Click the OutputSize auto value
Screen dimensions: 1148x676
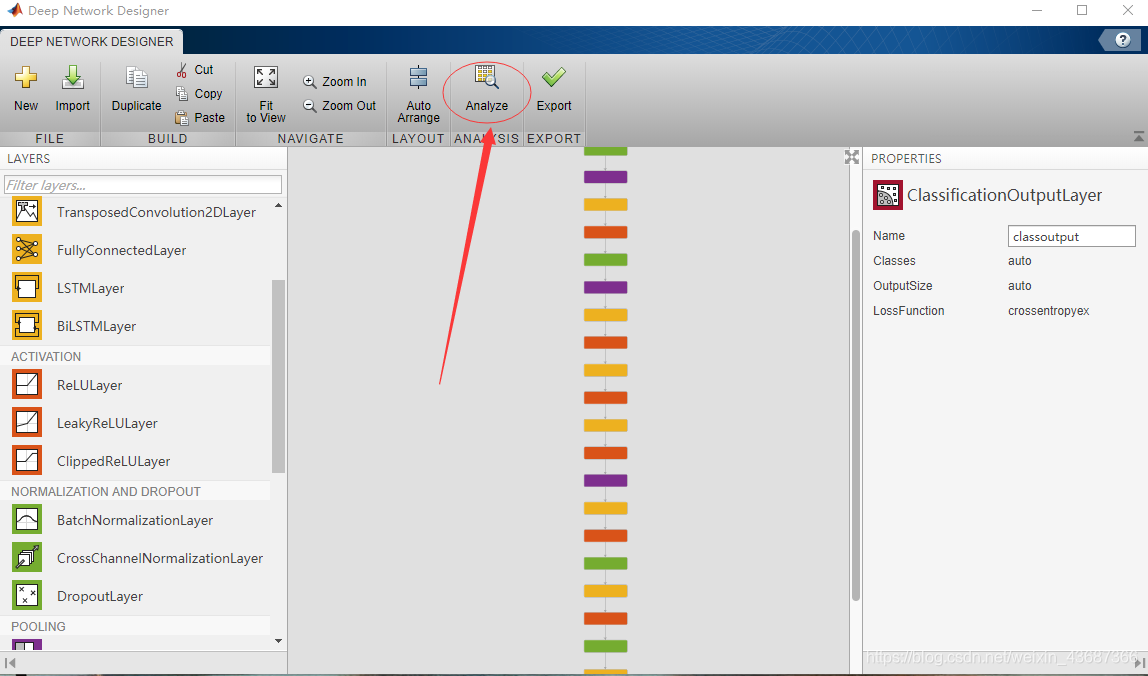(x=1019, y=286)
